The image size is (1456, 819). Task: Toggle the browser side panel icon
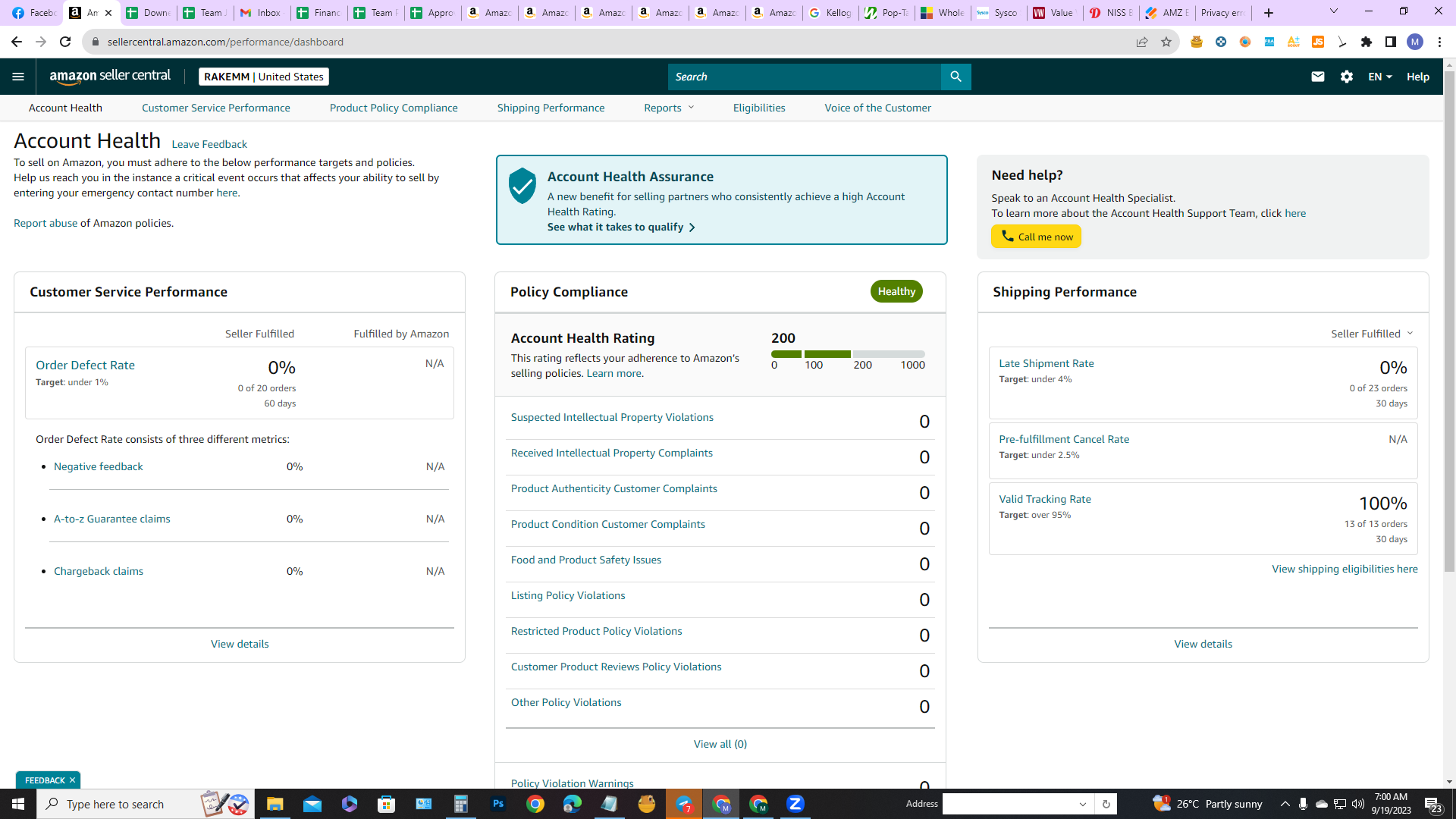tap(1391, 42)
